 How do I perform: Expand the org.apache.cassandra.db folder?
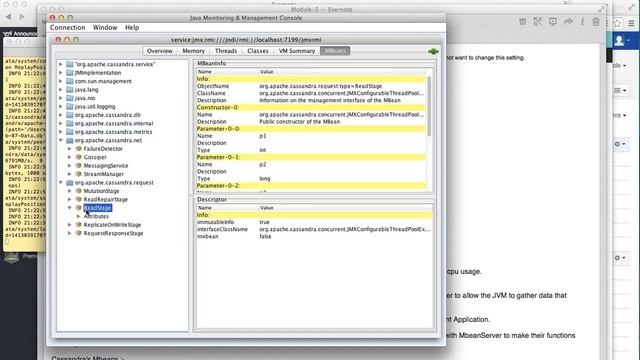tap(61, 115)
